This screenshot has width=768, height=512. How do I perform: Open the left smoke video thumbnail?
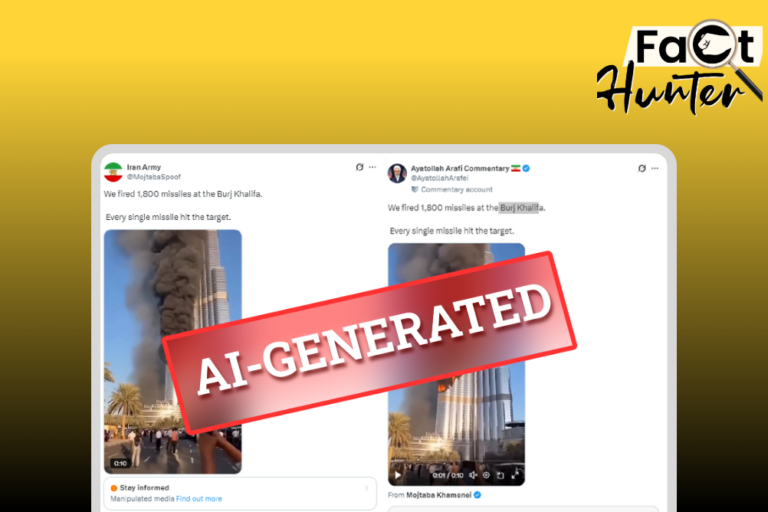coord(173,352)
